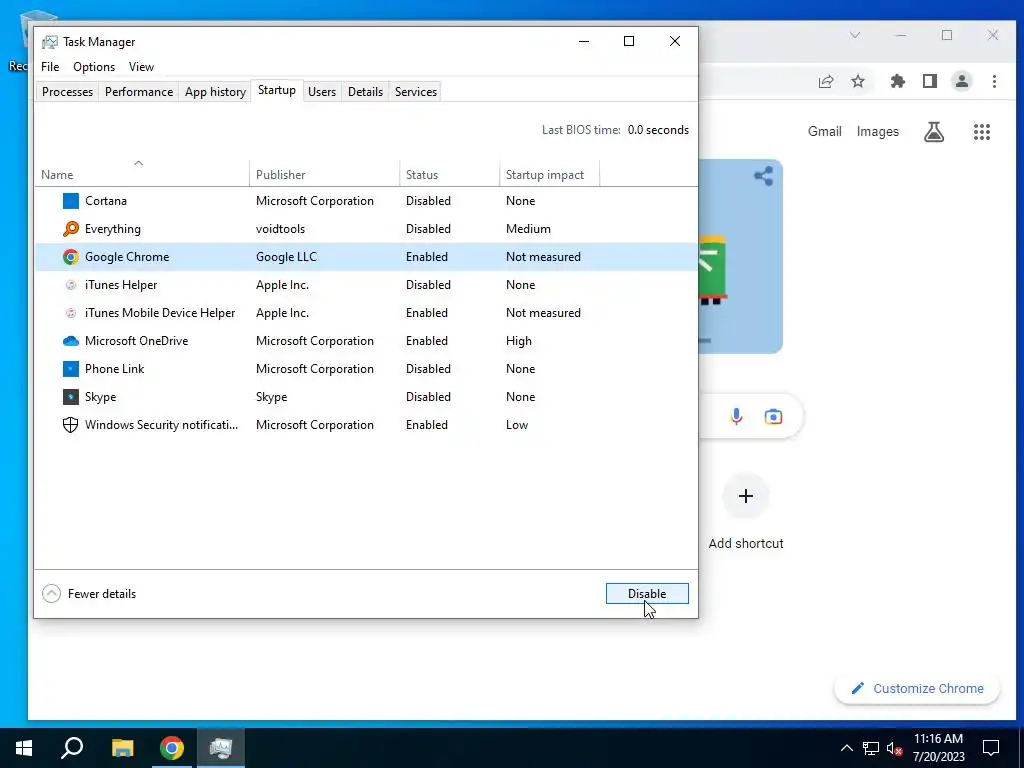The image size is (1024, 768).
Task: Open File Explorer from taskbar
Action: (x=122, y=748)
